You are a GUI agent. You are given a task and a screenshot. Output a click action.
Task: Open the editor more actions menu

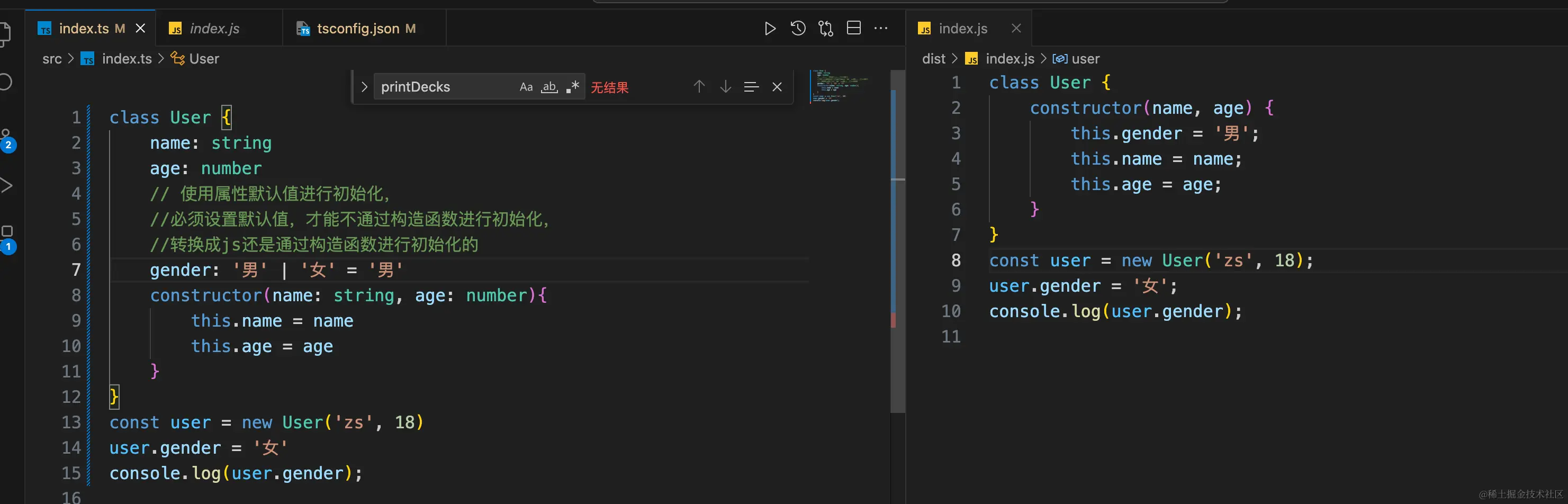(881, 29)
